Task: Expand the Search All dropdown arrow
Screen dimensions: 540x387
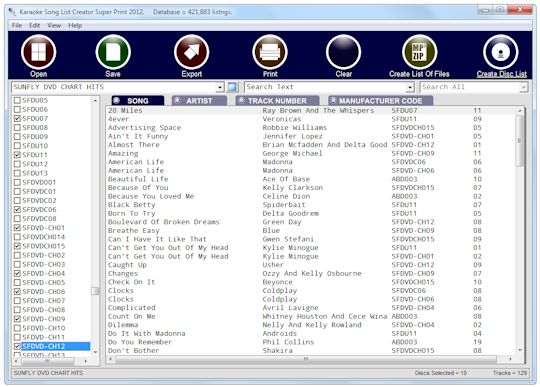Action: pos(523,87)
